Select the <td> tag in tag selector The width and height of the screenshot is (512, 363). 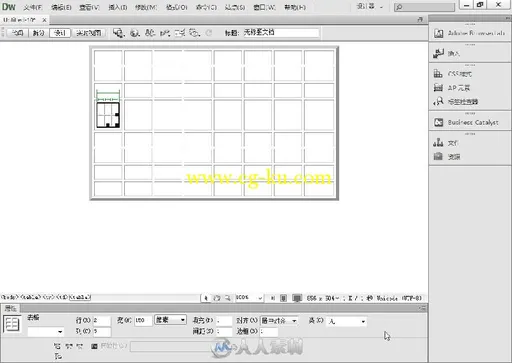[63, 297]
